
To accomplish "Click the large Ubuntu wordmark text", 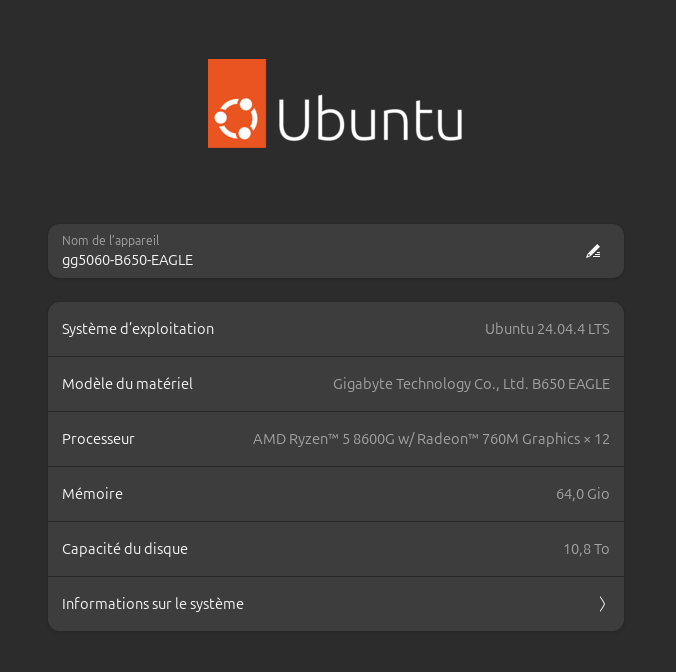I will click(370, 119).
